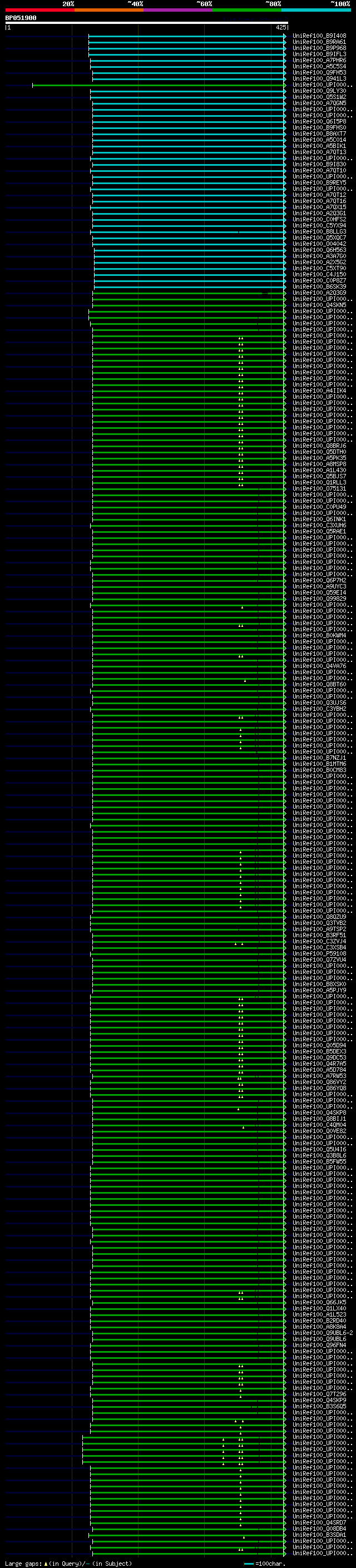Click the cyan ~100% identity legend segment
Screen dimensions: 356x1568
point(317,10)
